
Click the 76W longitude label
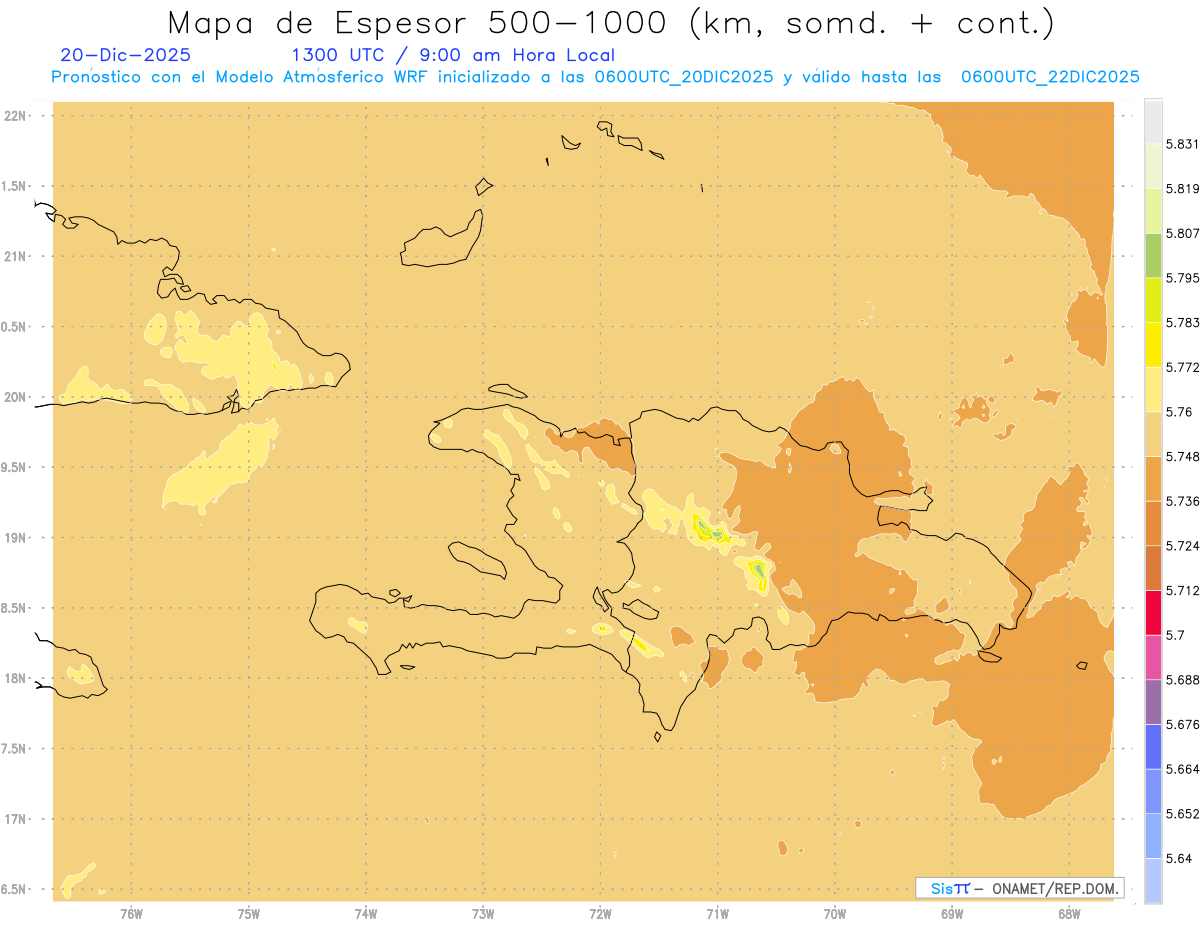pyautogui.click(x=131, y=912)
